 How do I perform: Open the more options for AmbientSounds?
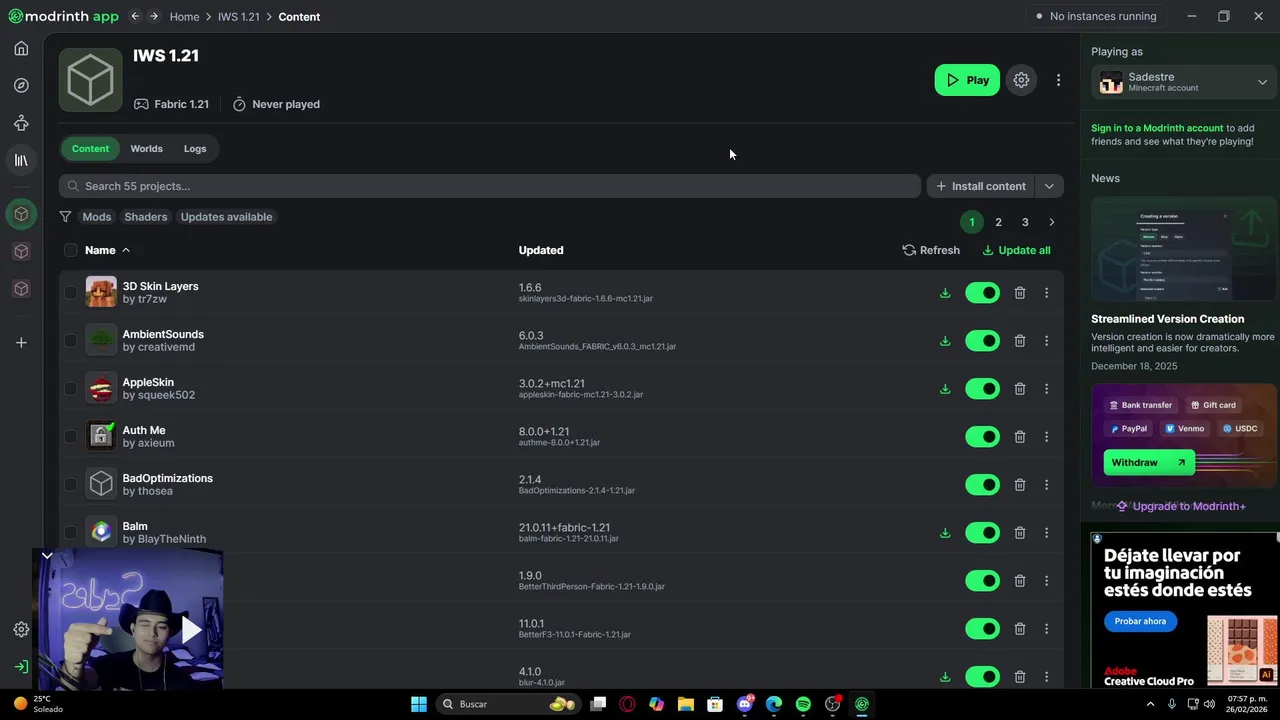pyautogui.click(x=1047, y=341)
